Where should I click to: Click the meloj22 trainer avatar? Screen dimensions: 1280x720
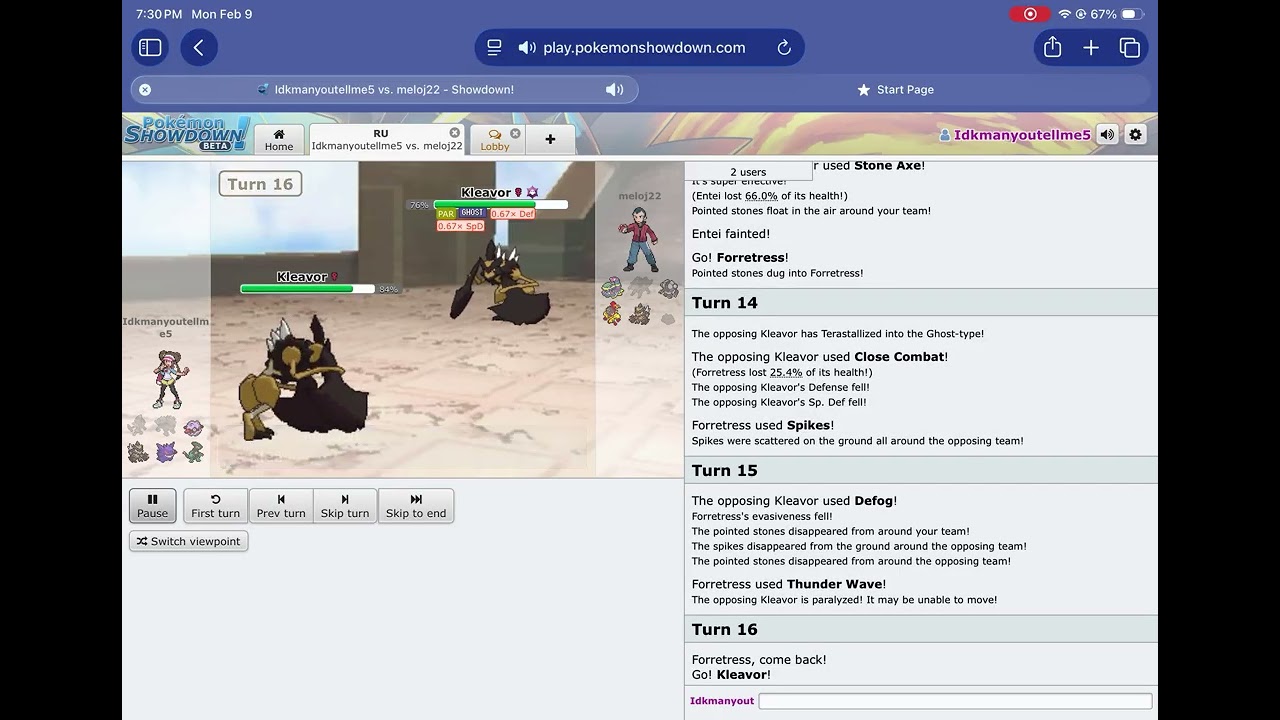640,239
